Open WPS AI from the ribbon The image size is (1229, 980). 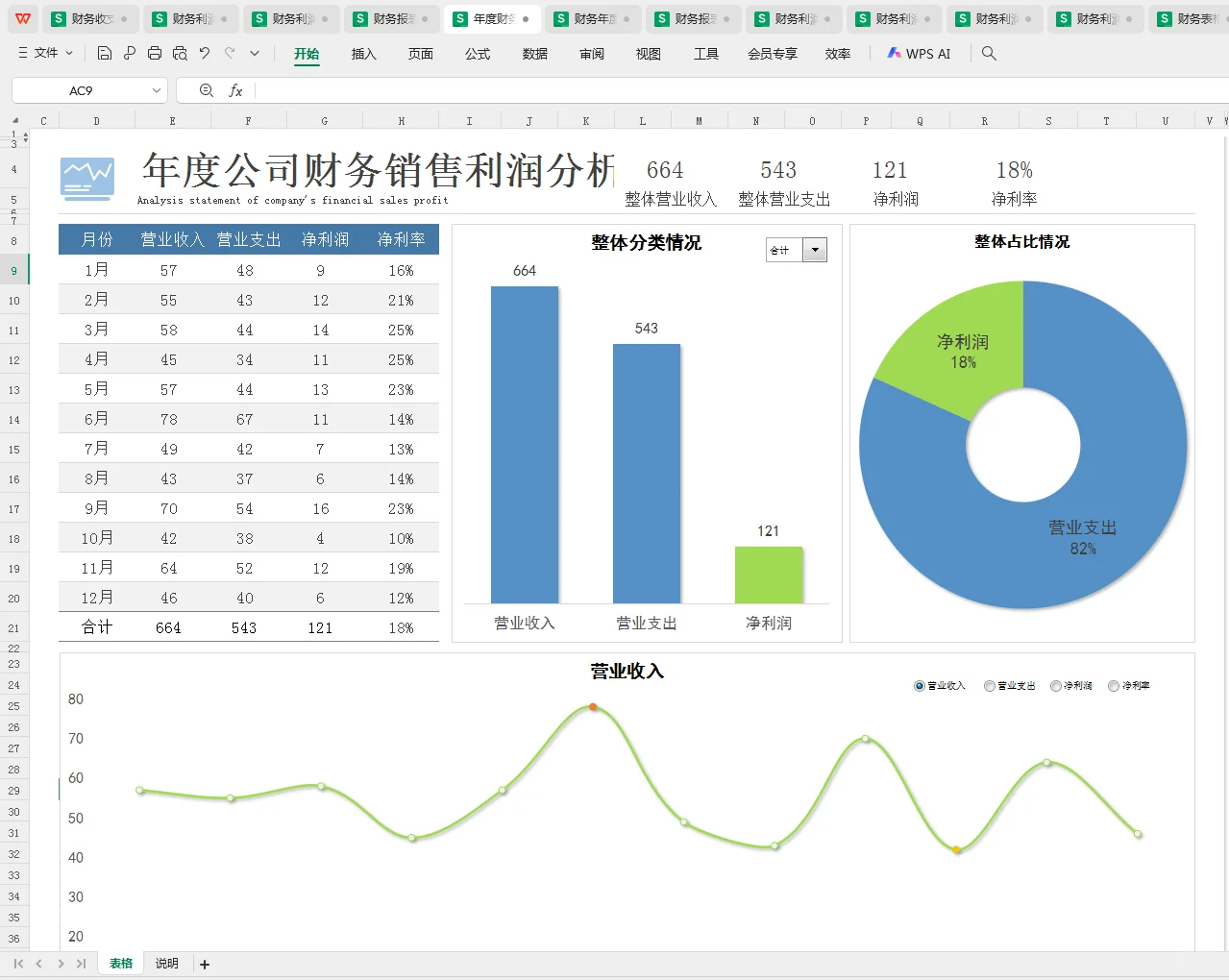click(x=919, y=54)
